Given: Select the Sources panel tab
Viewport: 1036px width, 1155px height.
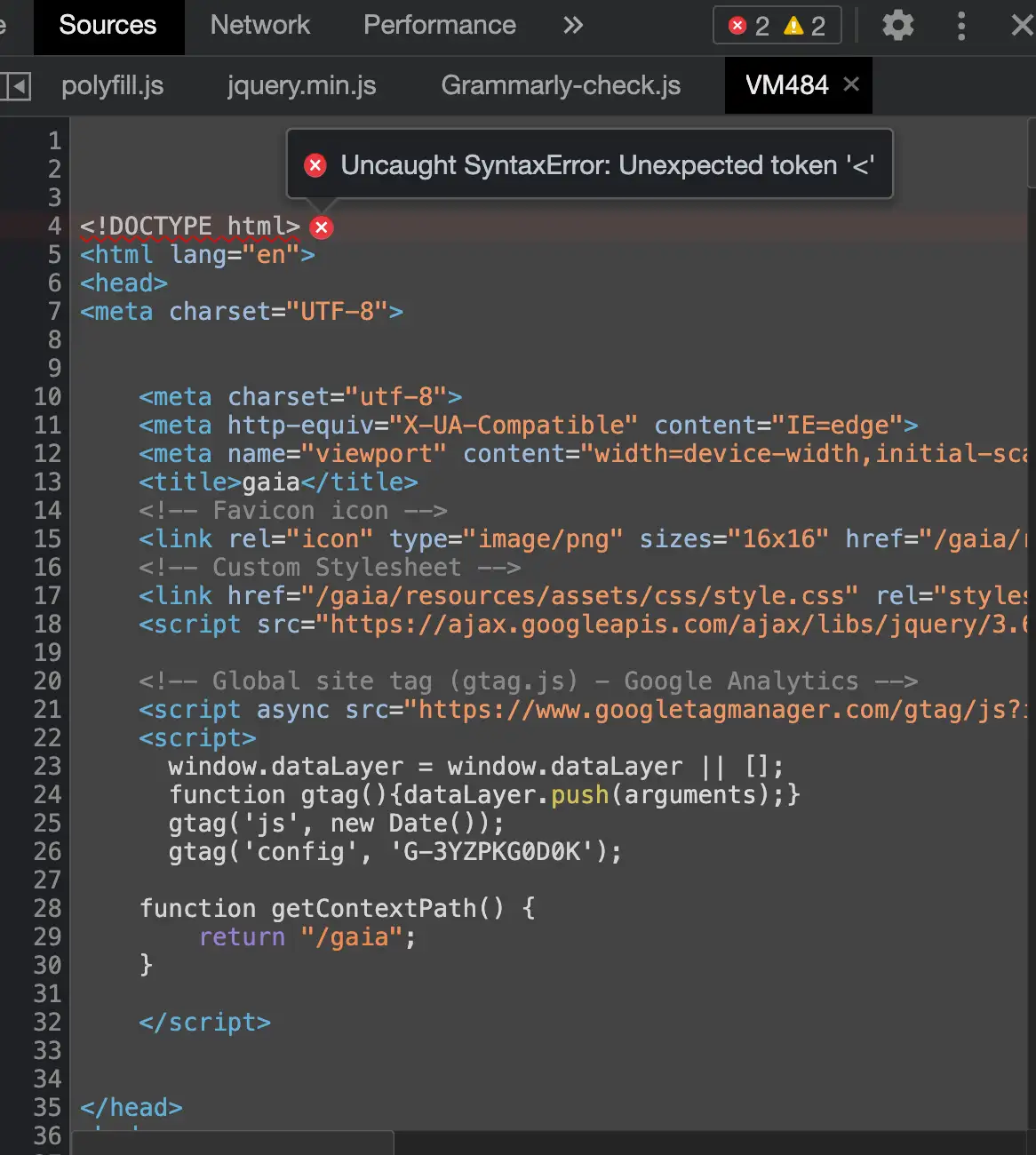Looking at the screenshot, I should [108, 25].
